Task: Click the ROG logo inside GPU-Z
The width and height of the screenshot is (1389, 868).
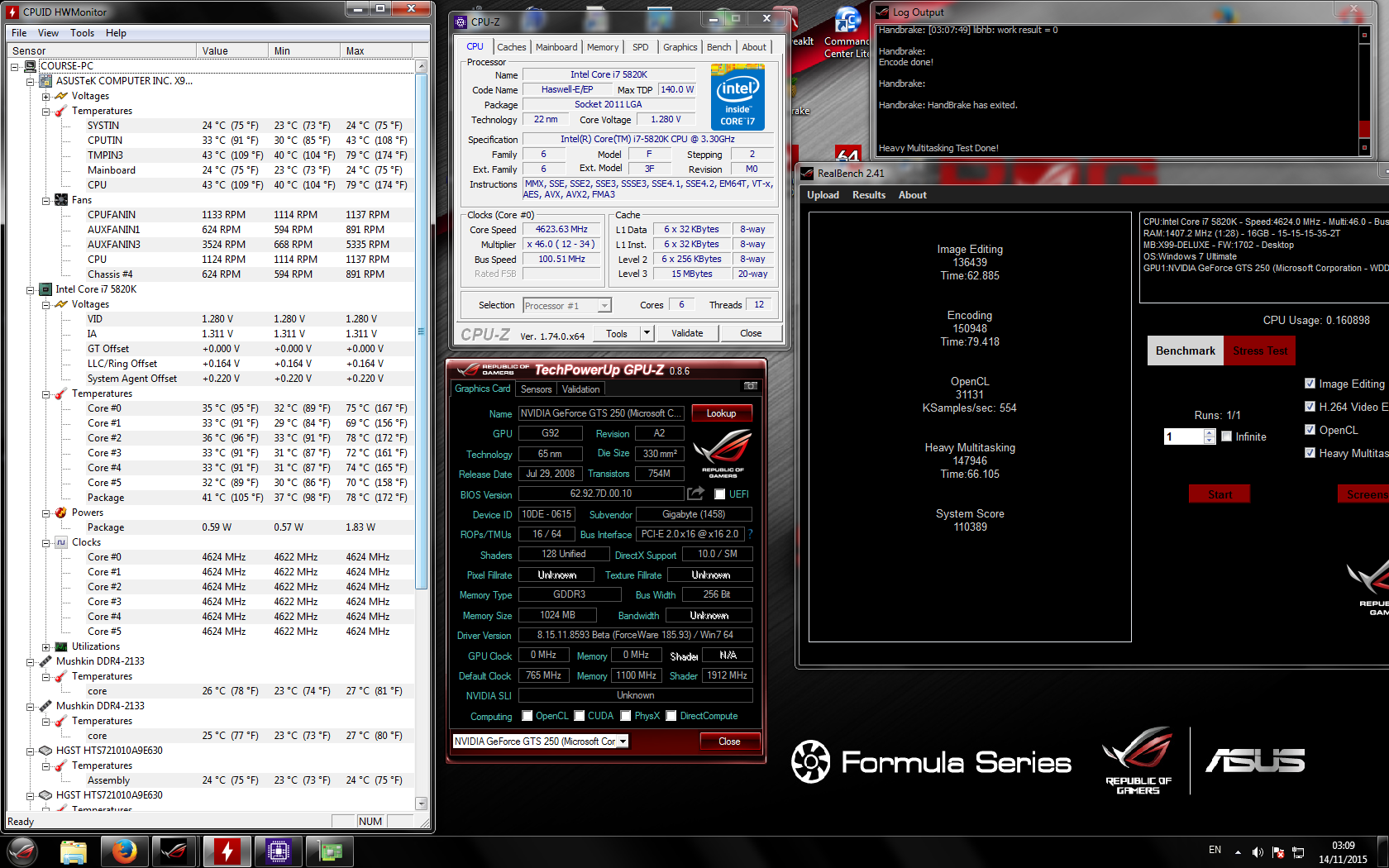Action: pyautogui.click(x=723, y=453)
